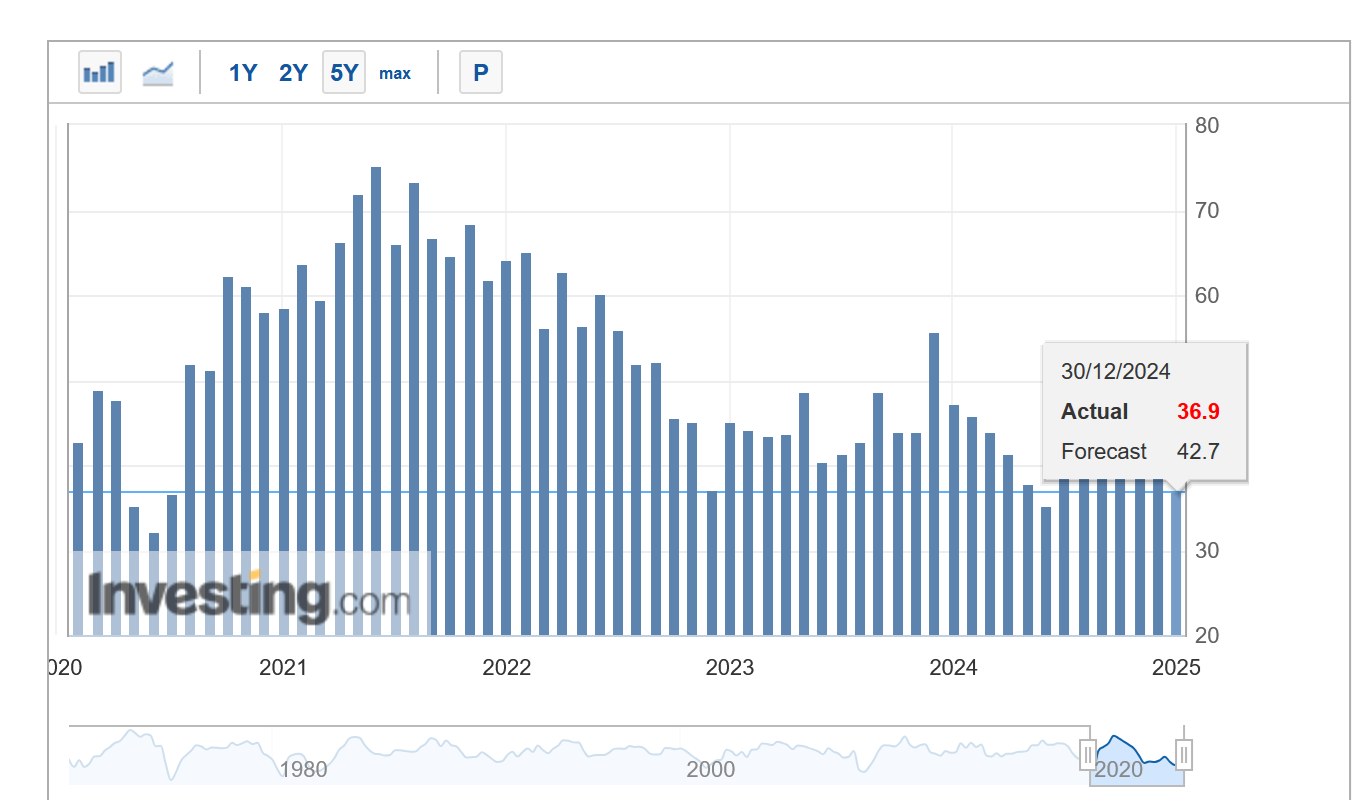Select the 1Y time range
1355x800 pixels.
pos(243,73)
